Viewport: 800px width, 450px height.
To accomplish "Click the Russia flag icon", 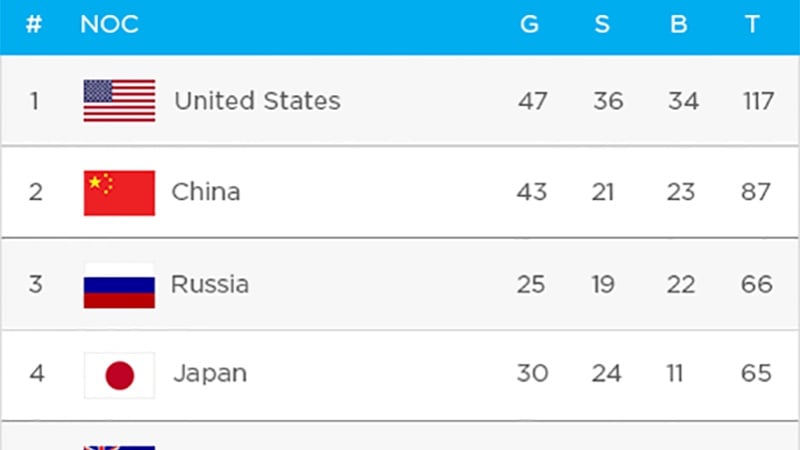I will (x=119, y=285).
